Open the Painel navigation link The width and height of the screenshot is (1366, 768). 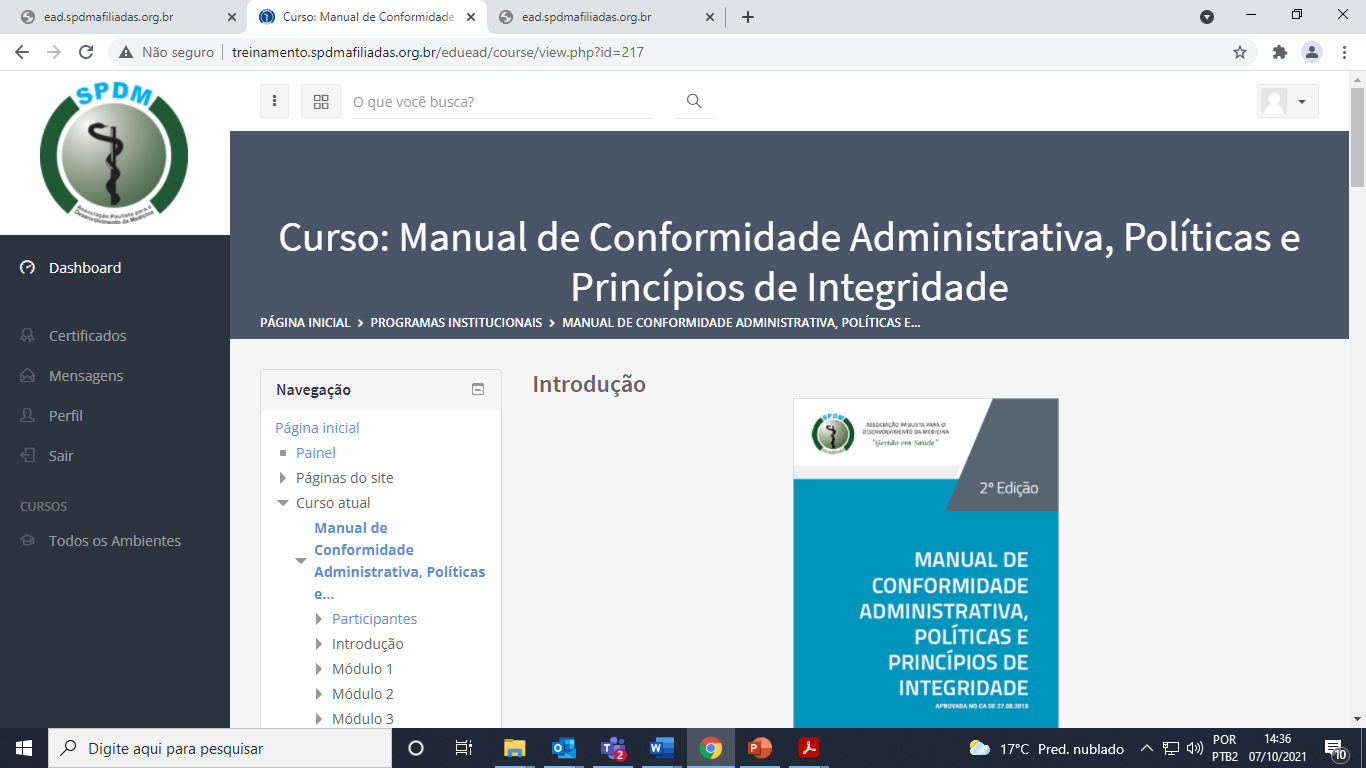(316, 453)
